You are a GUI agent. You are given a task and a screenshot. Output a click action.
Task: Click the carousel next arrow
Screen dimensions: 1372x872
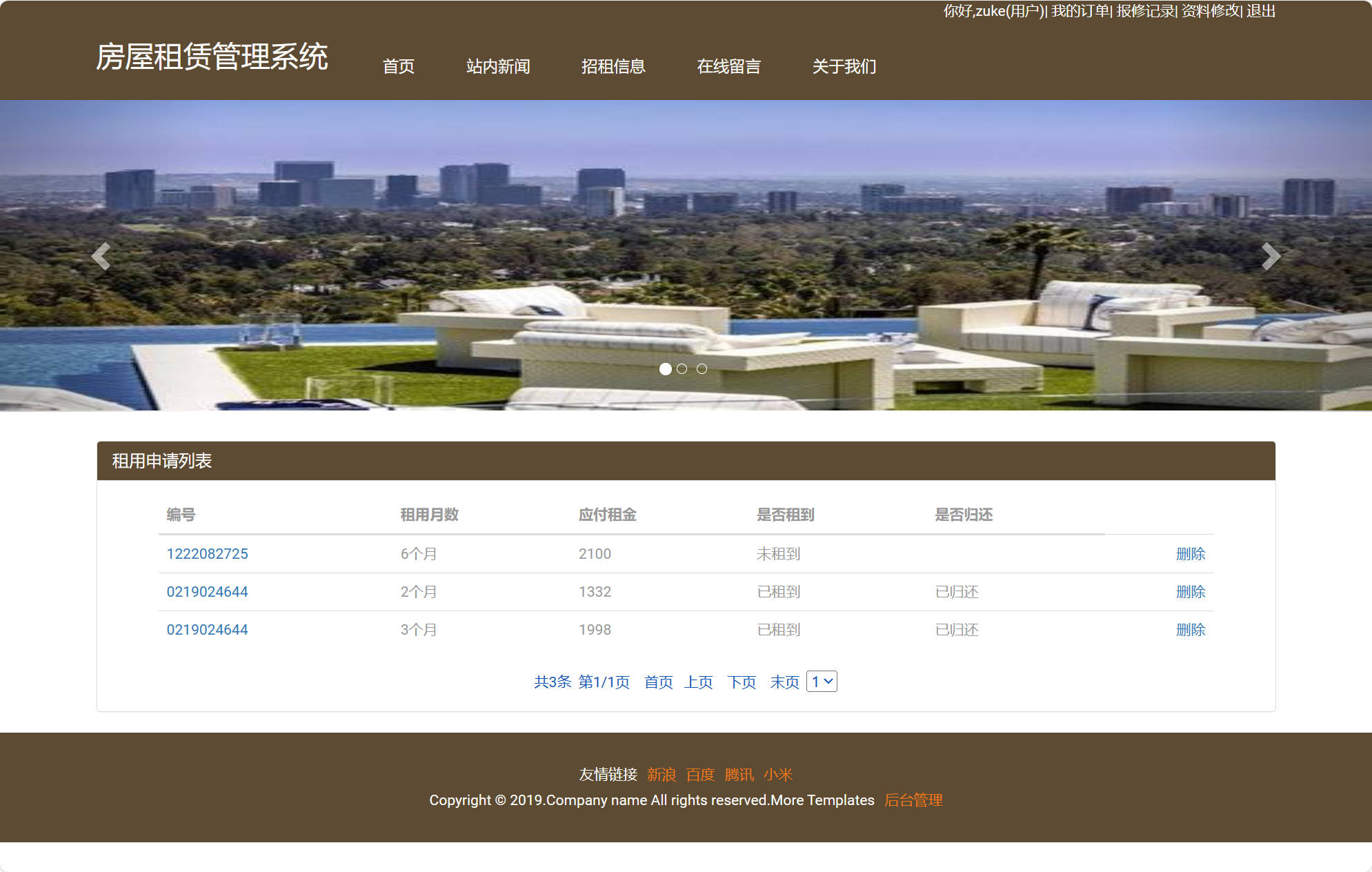(1270, 257)
